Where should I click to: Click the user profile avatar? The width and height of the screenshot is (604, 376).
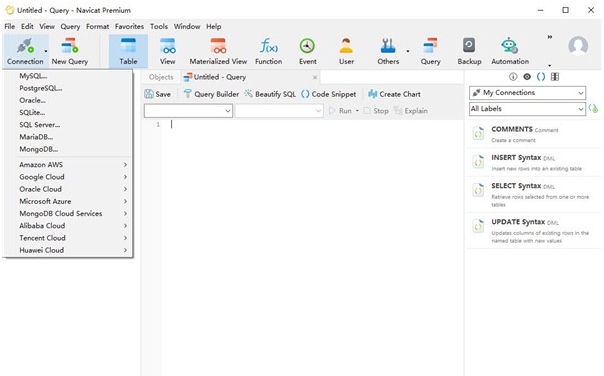click(x=578, y=46)
